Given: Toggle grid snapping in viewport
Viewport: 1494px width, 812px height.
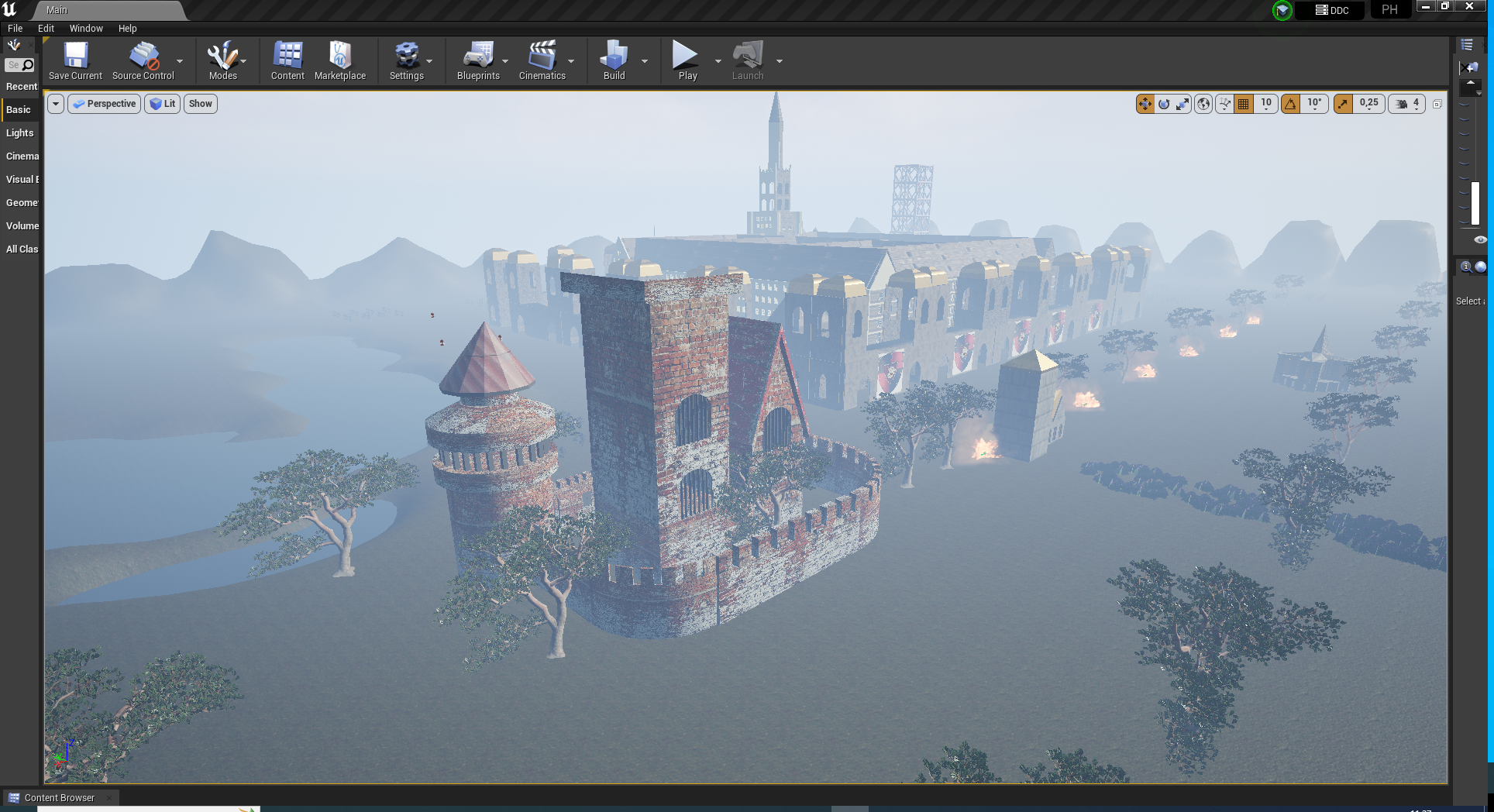Looking at the screenshot, I should click(x=1244, y=104).
